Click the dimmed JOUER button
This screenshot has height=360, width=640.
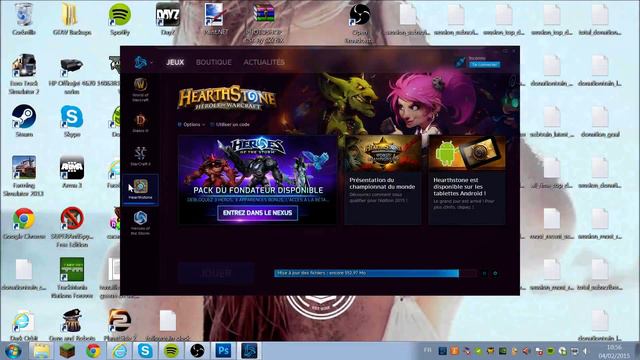click(216, 273)
